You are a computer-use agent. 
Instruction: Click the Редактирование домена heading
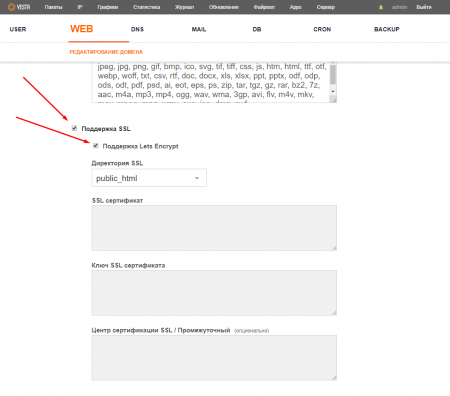pyautogui.click(x=106, y=52)
